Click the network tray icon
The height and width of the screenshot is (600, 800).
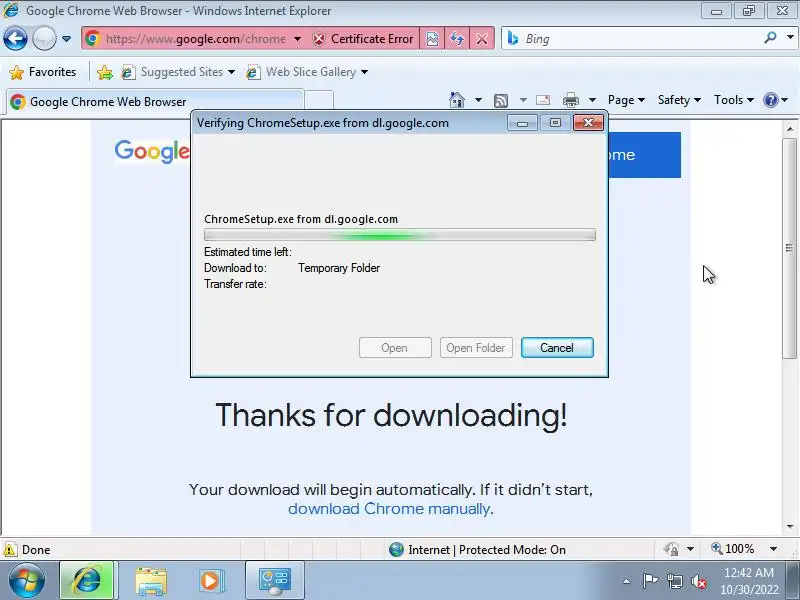click(675, 581)
